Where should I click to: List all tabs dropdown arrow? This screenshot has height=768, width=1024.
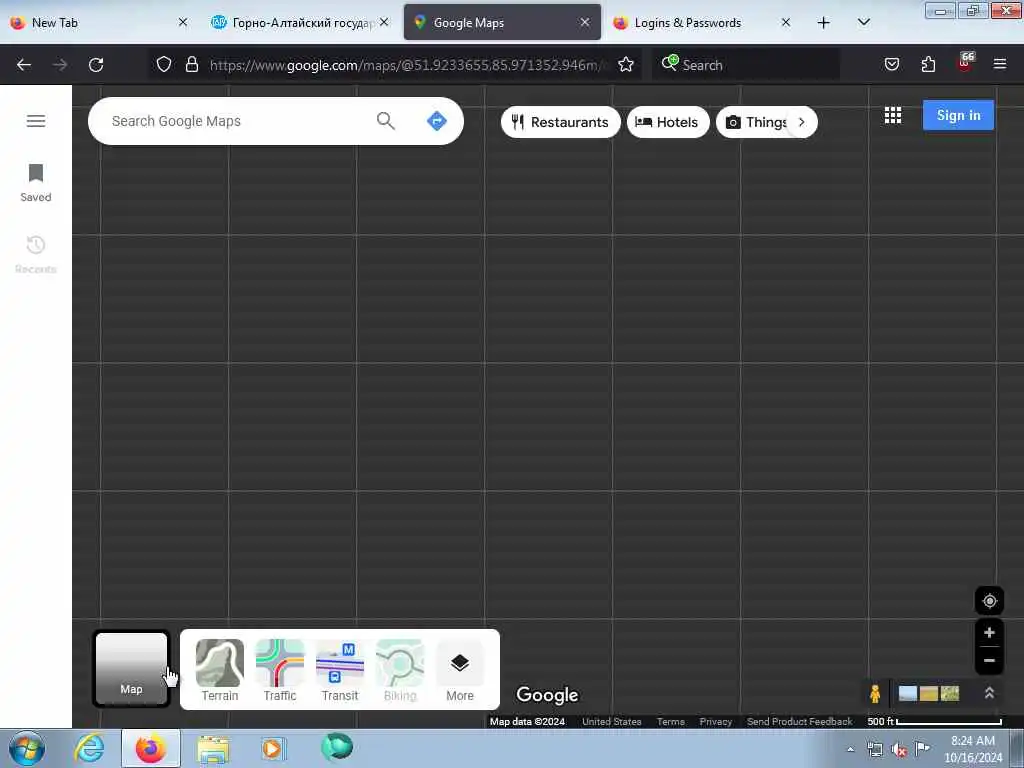863,23
